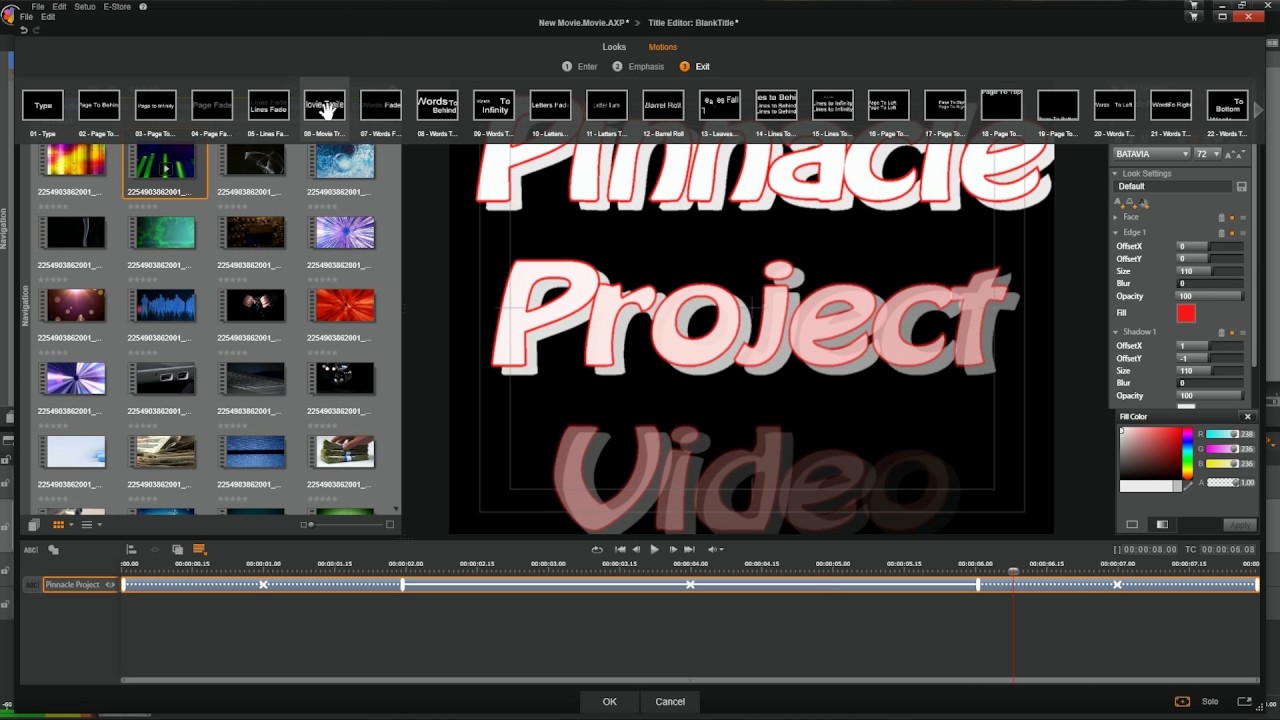Click the rainbow hue strip in Fill Color

1188,453
